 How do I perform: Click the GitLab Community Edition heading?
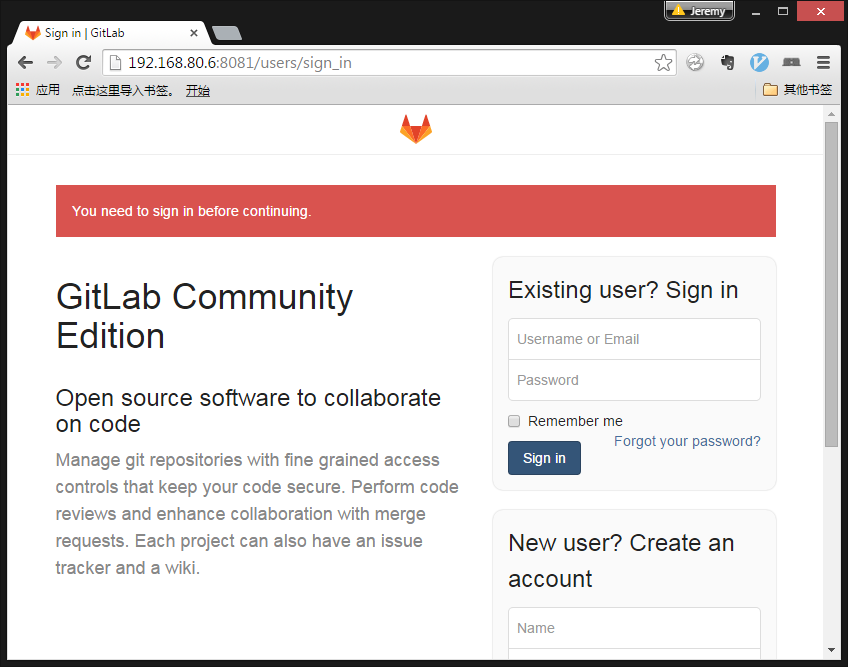pyautogui.click(x=204, y=316)
